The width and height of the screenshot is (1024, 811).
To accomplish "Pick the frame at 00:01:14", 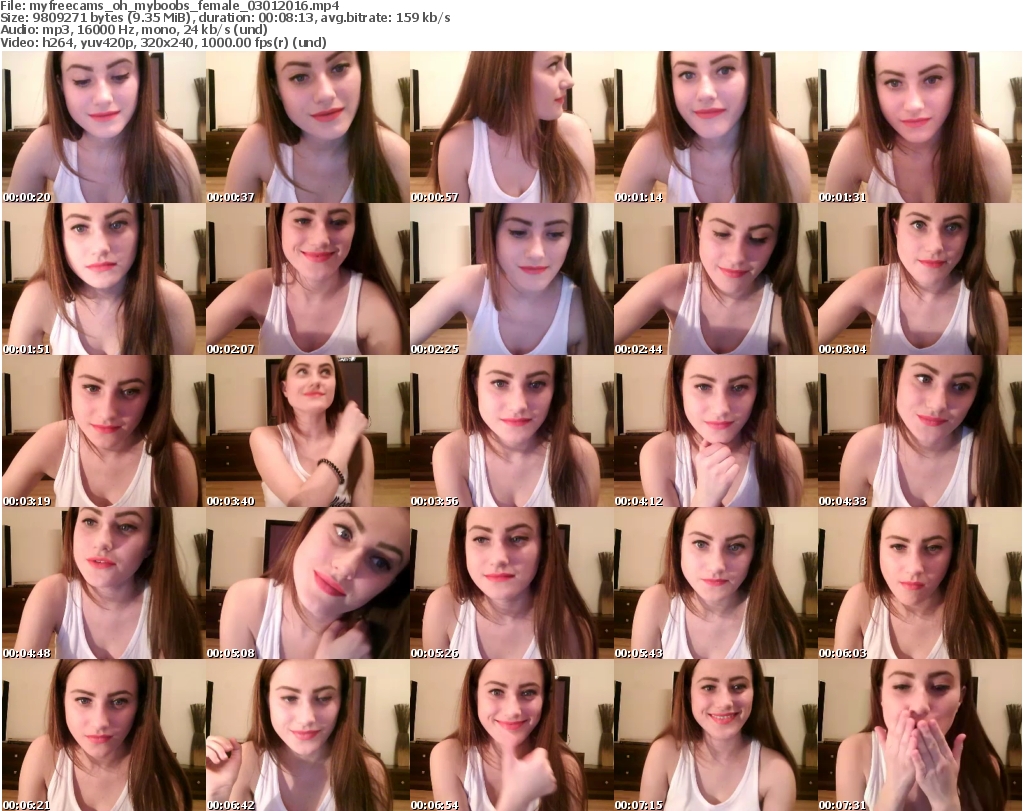I will 716,127.
